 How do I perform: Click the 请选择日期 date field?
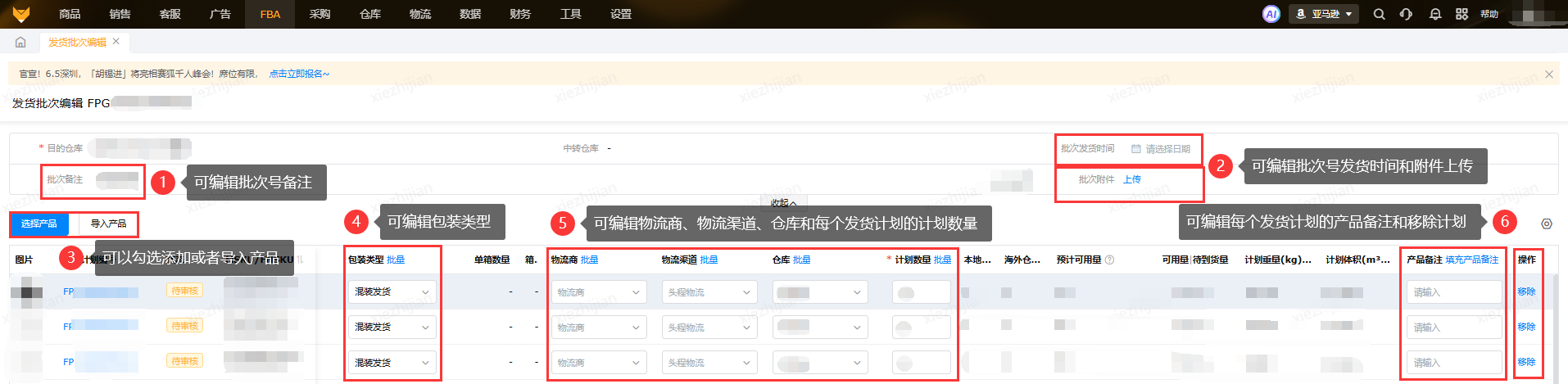[x=1161, y=149]
